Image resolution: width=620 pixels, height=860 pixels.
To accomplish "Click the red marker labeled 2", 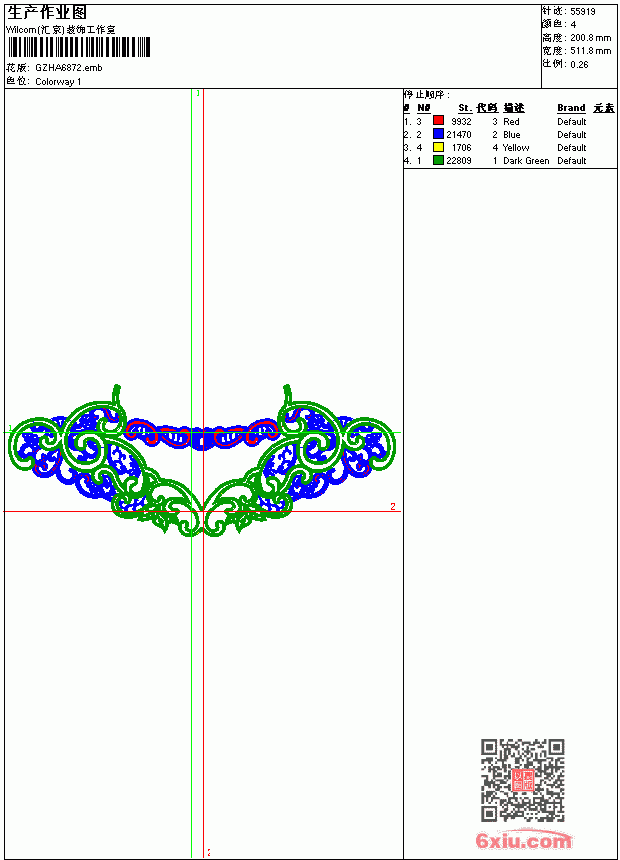I will (x=393, y=506).
